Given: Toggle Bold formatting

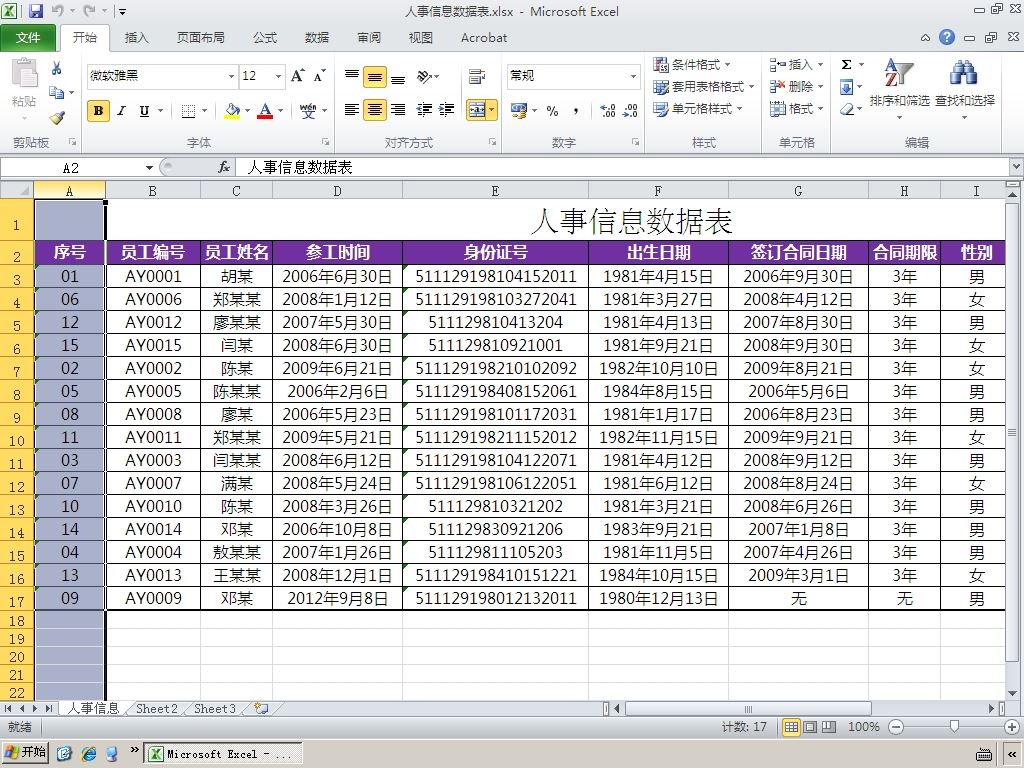Looking at the screenshot, I should click(99, 111).
